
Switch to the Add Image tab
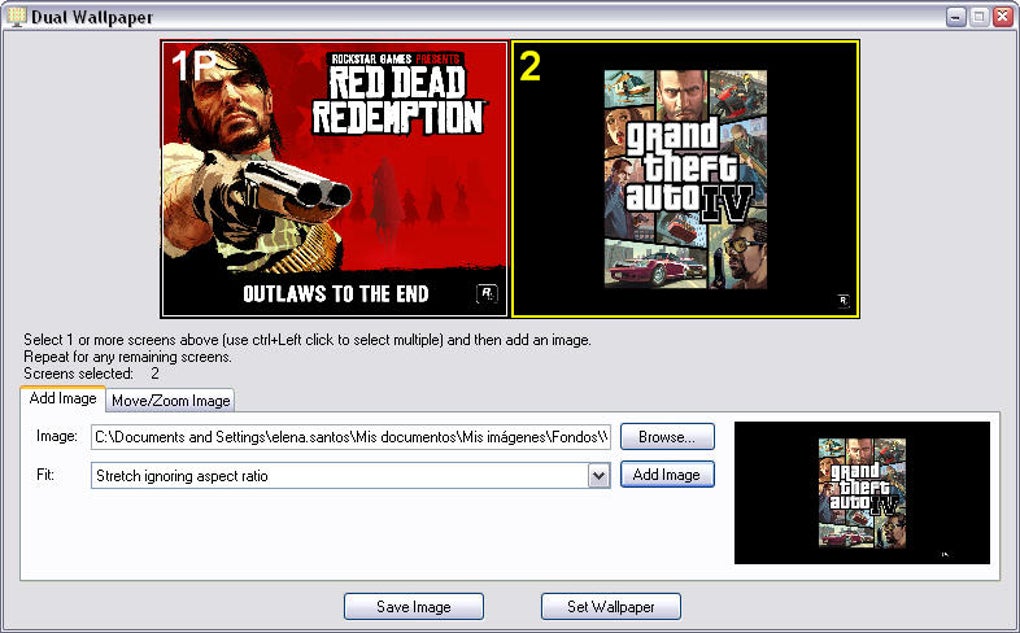63,398
